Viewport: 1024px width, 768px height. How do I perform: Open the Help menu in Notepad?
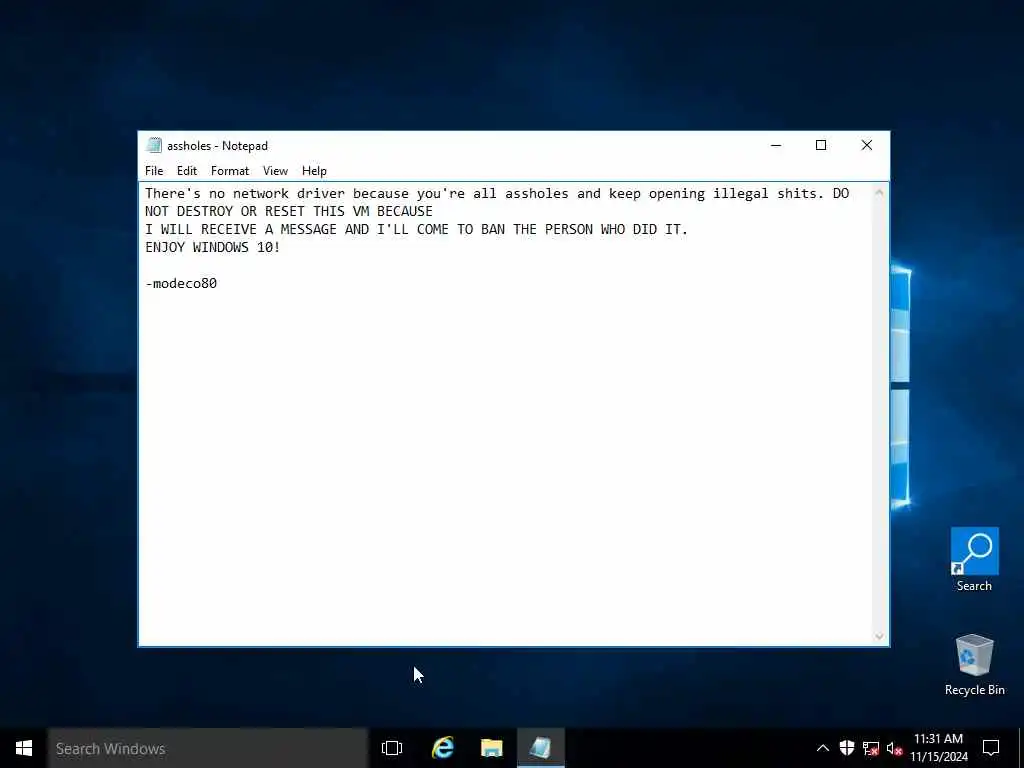[314, 170]
